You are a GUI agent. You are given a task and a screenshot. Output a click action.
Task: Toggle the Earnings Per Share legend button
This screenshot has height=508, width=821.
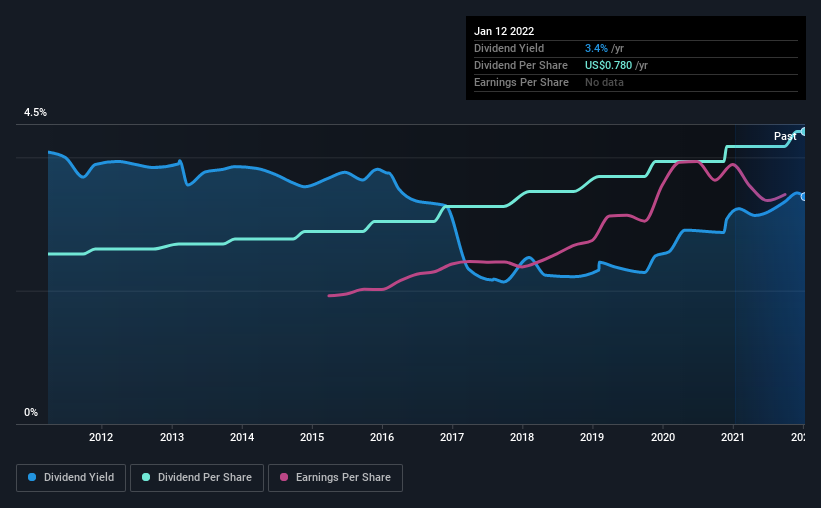[335, 478]
